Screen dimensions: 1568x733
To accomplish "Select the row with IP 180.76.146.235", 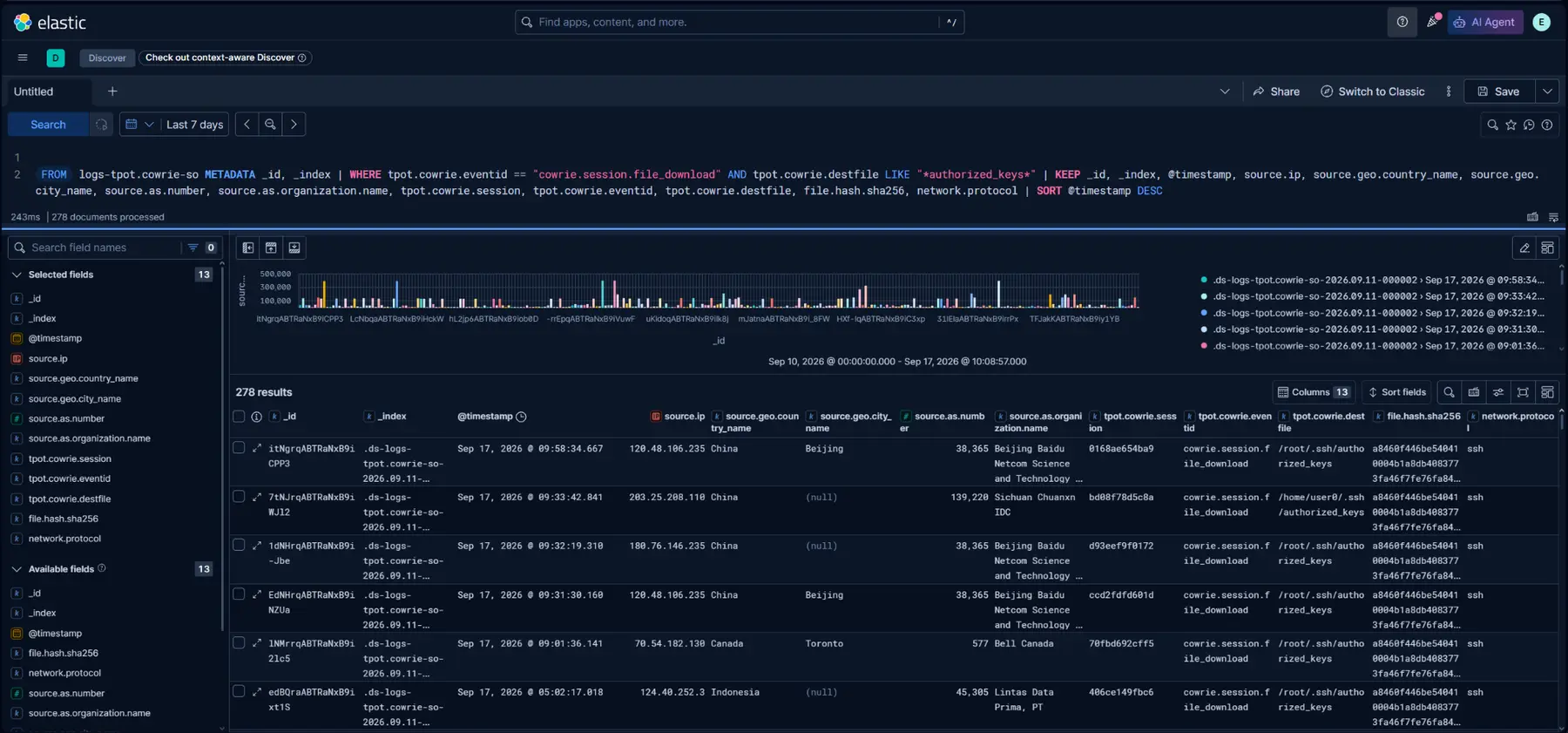I will tap(239, 546).
